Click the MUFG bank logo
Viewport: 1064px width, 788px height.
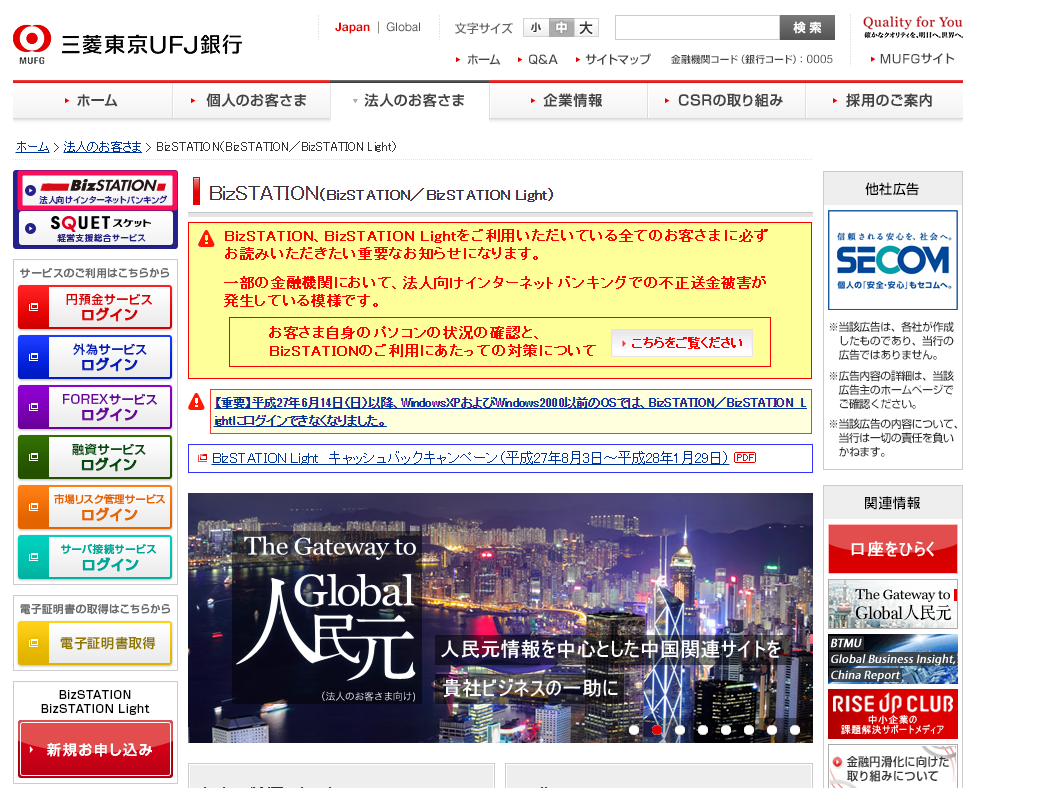click(x=34, y=42)
